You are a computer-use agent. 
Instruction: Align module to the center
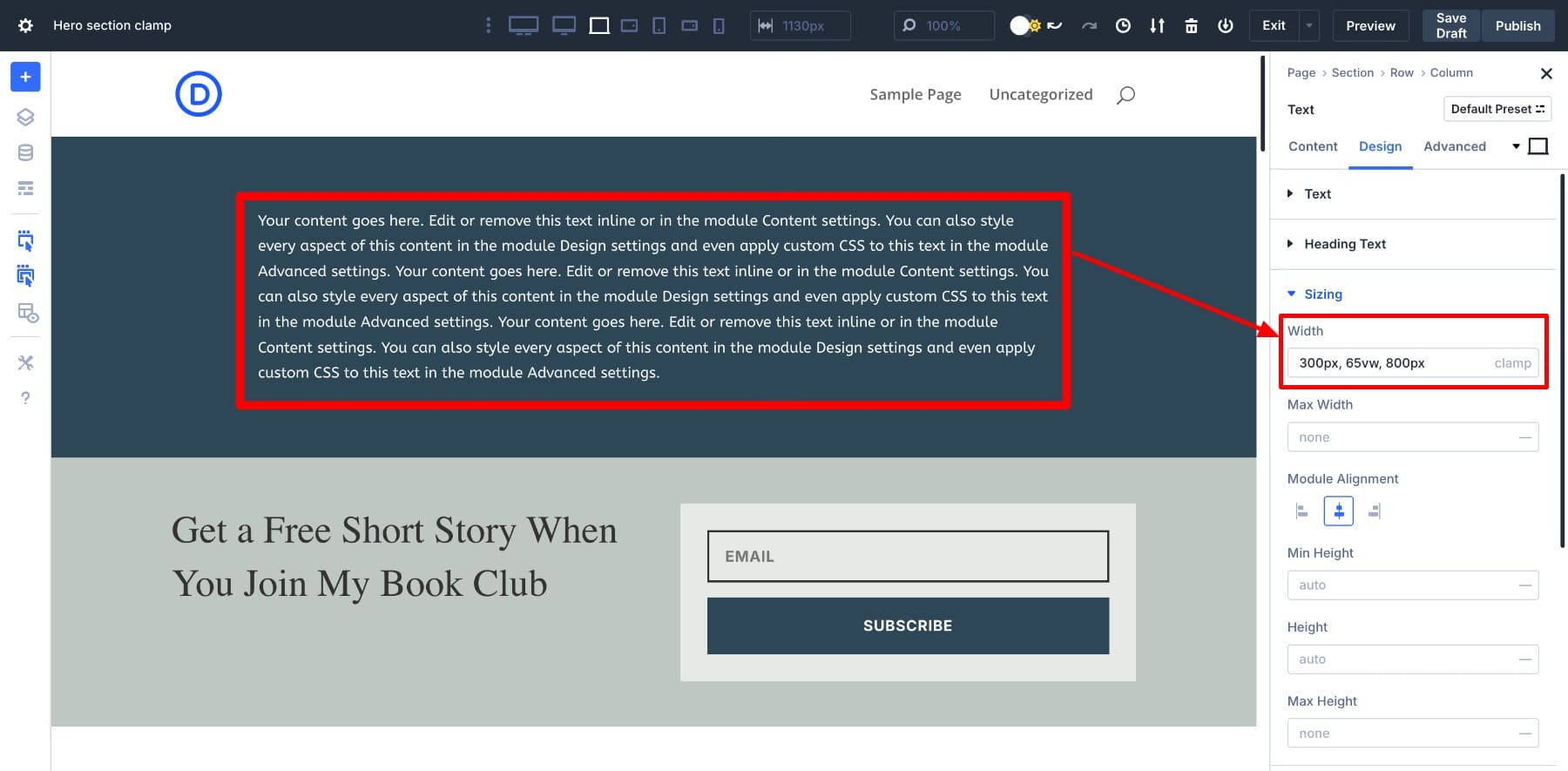pyautogui.click(x=1338, y=511)
